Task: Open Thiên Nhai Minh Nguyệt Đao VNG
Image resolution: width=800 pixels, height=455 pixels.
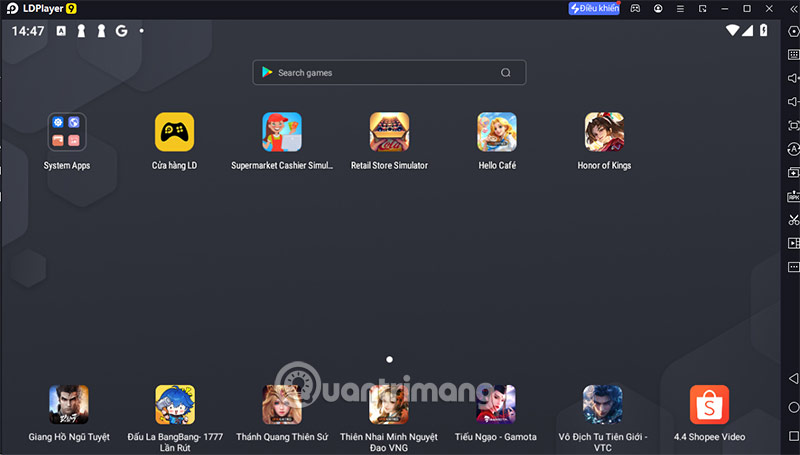Action: pyautogui.click(x=389, y=405)
